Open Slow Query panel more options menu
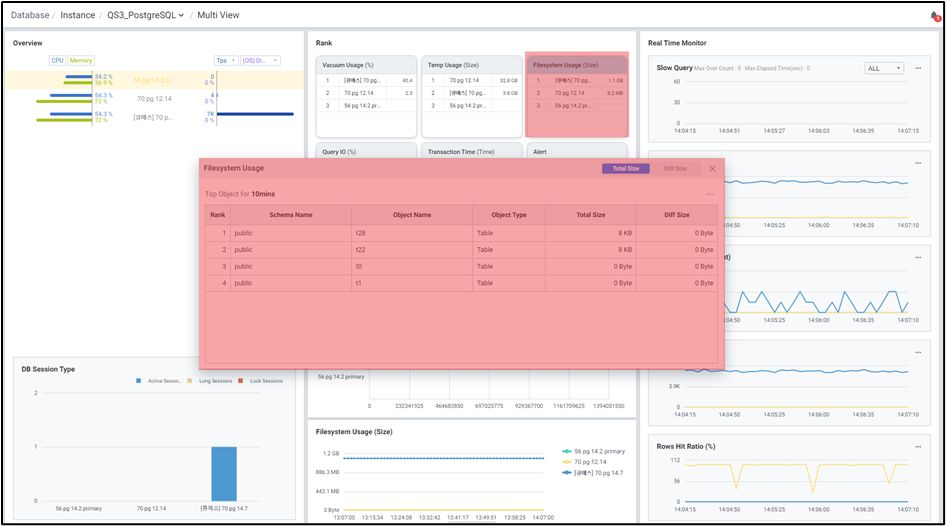Screen dimensions: 946x526 click(x=917, y=68)
